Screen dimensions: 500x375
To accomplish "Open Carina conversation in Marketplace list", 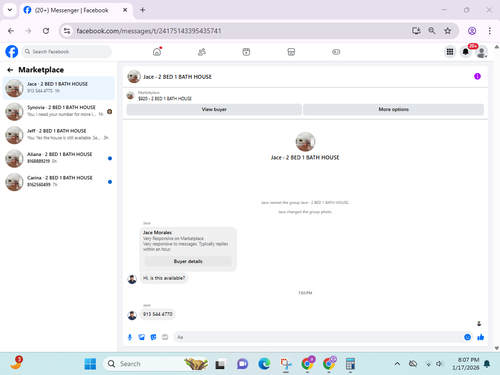I will [59, 182].
